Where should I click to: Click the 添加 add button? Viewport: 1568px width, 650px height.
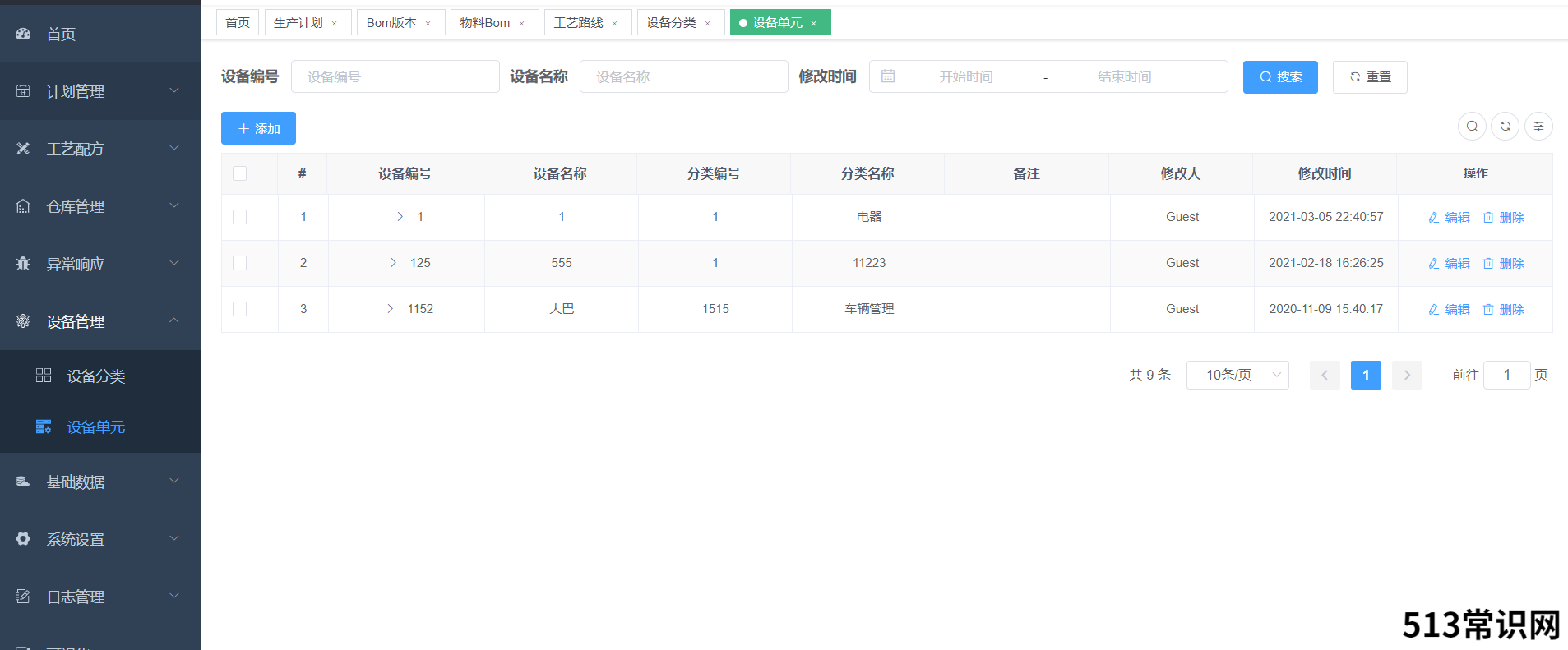[258, 128]
